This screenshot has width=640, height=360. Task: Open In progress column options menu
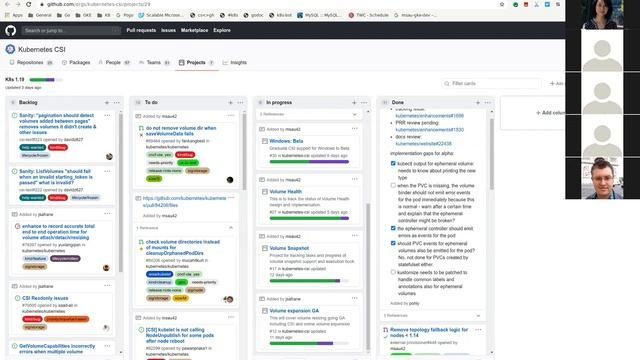(x=364, y=102)
